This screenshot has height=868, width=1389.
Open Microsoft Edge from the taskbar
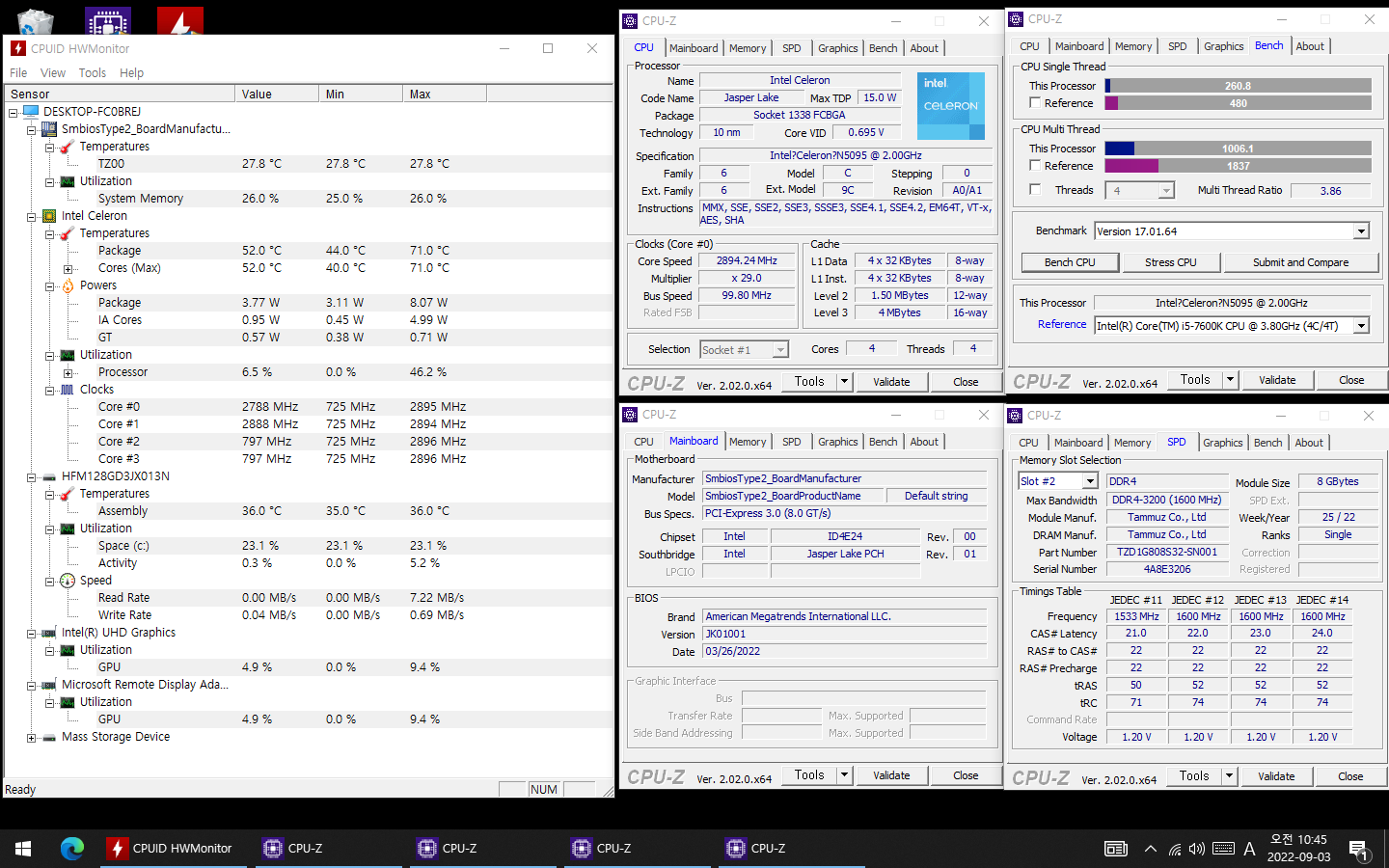click(x=72, y=849)
